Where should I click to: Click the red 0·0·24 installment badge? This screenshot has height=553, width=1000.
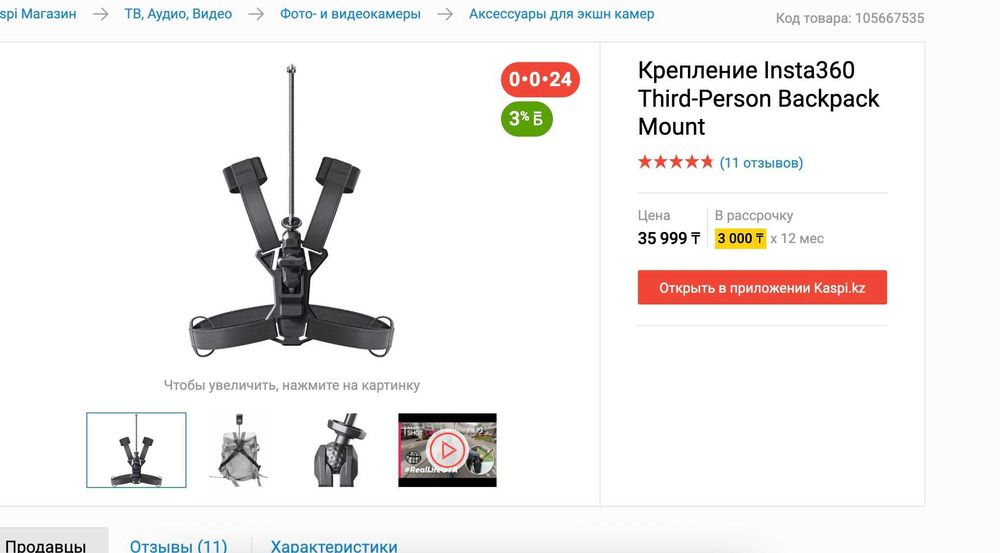[x=540, y=80]
